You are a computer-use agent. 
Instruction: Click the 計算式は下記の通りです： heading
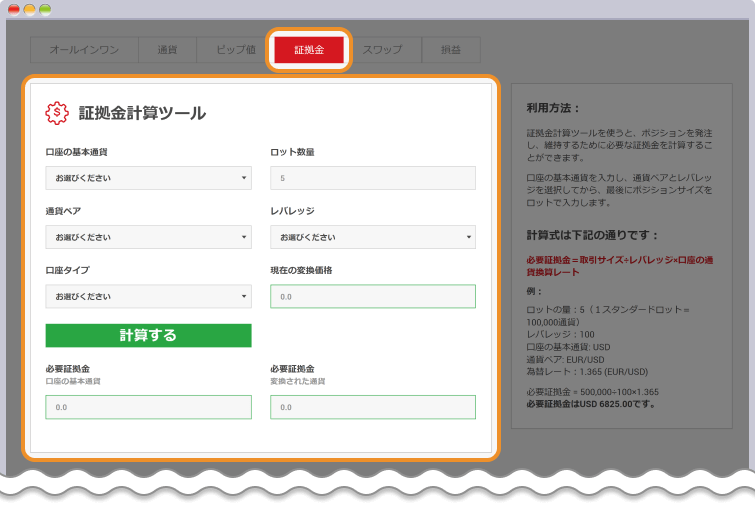(592, 235)
